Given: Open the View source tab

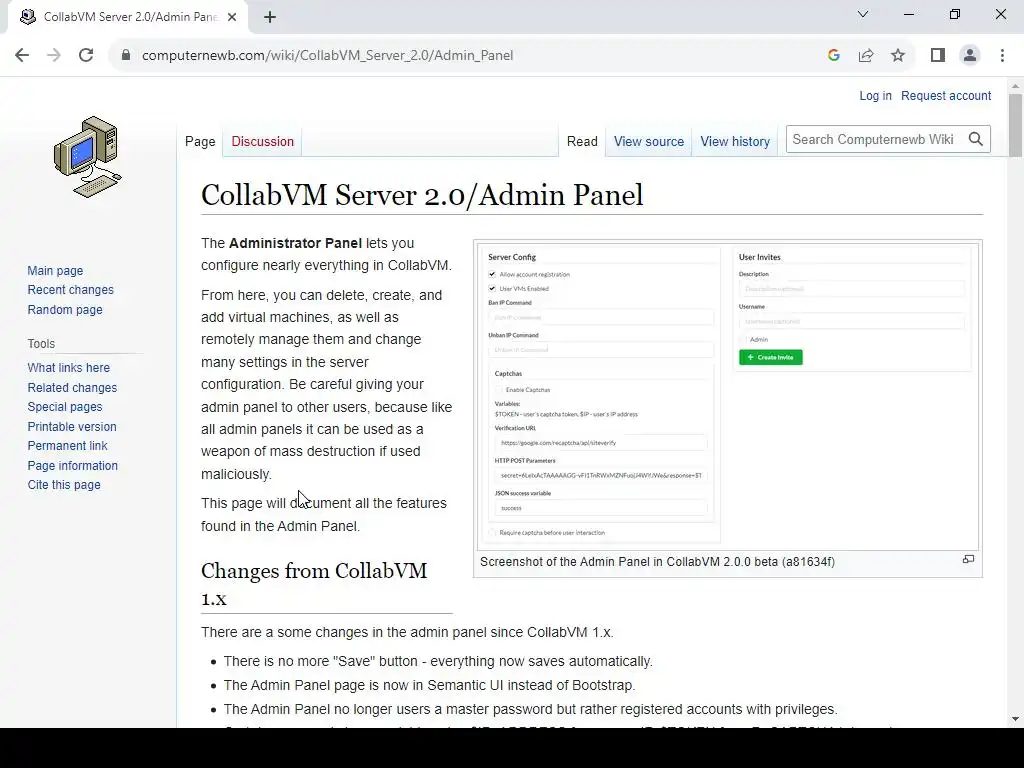Looking at the screenshot, I should [x=648, y=142].
